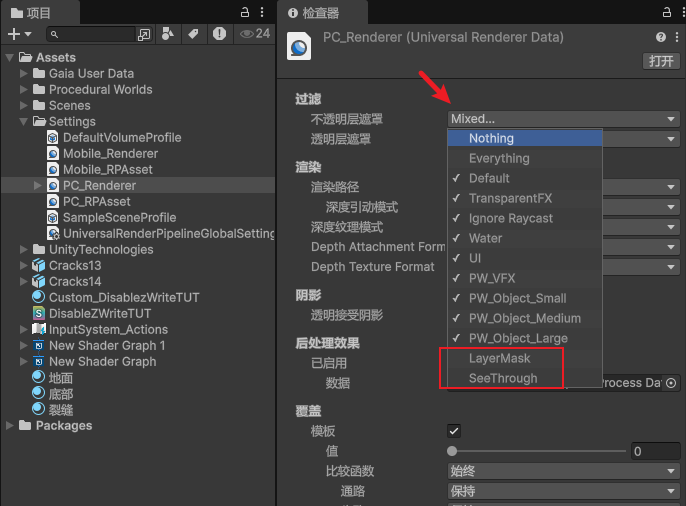Uncheck the UI layer

point(525,258)
